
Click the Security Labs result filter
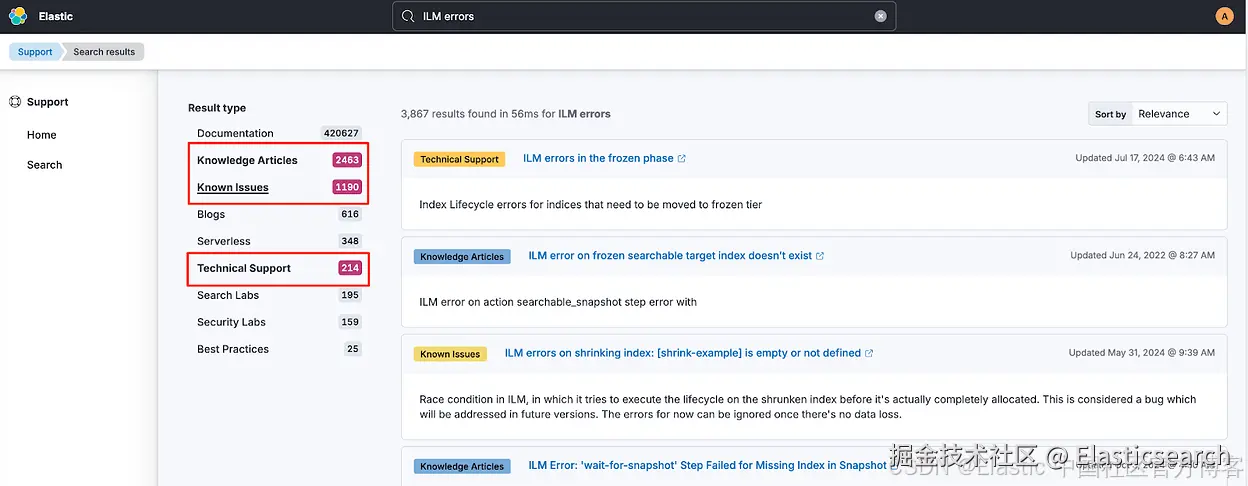231,322
